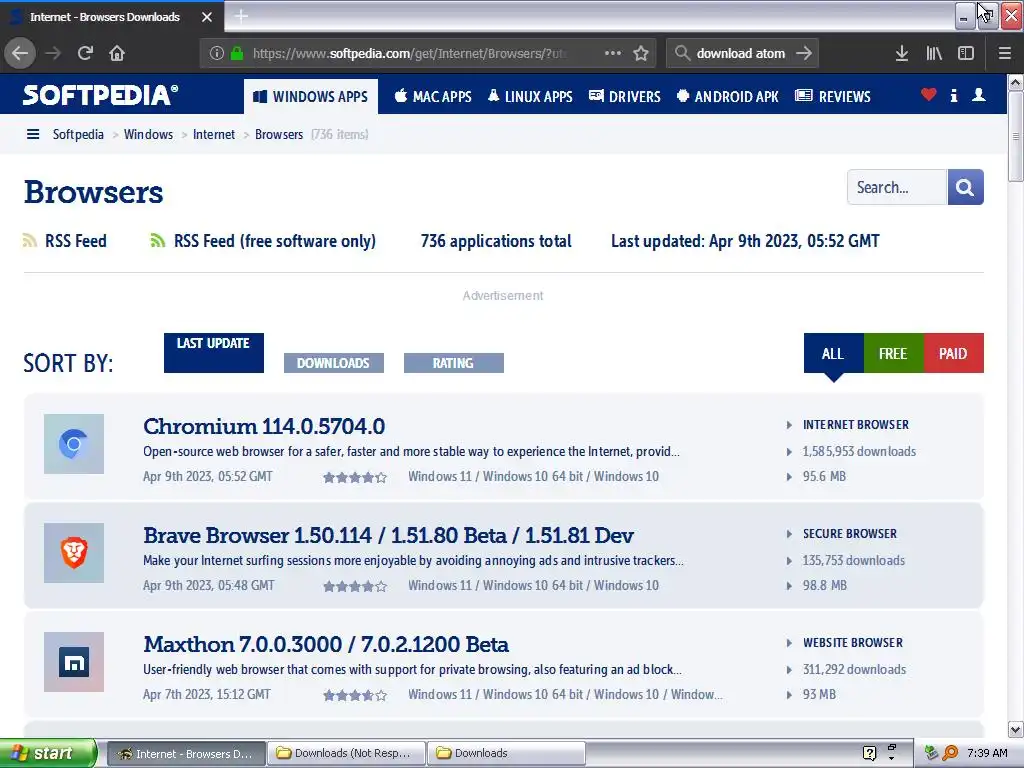
Task: Open the Firefox hamburger menu
Action: tap(1004, 53)
